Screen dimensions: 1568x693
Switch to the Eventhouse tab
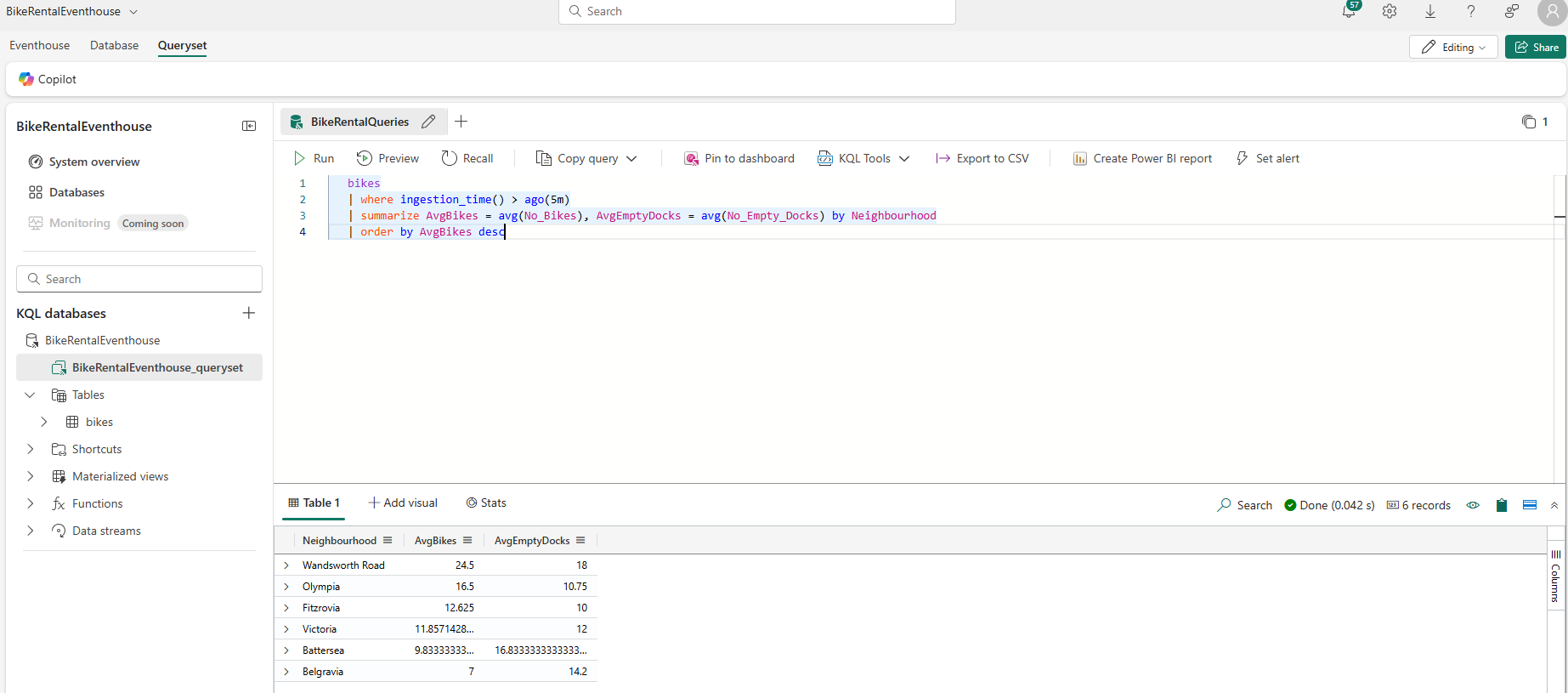click(40, 45)
